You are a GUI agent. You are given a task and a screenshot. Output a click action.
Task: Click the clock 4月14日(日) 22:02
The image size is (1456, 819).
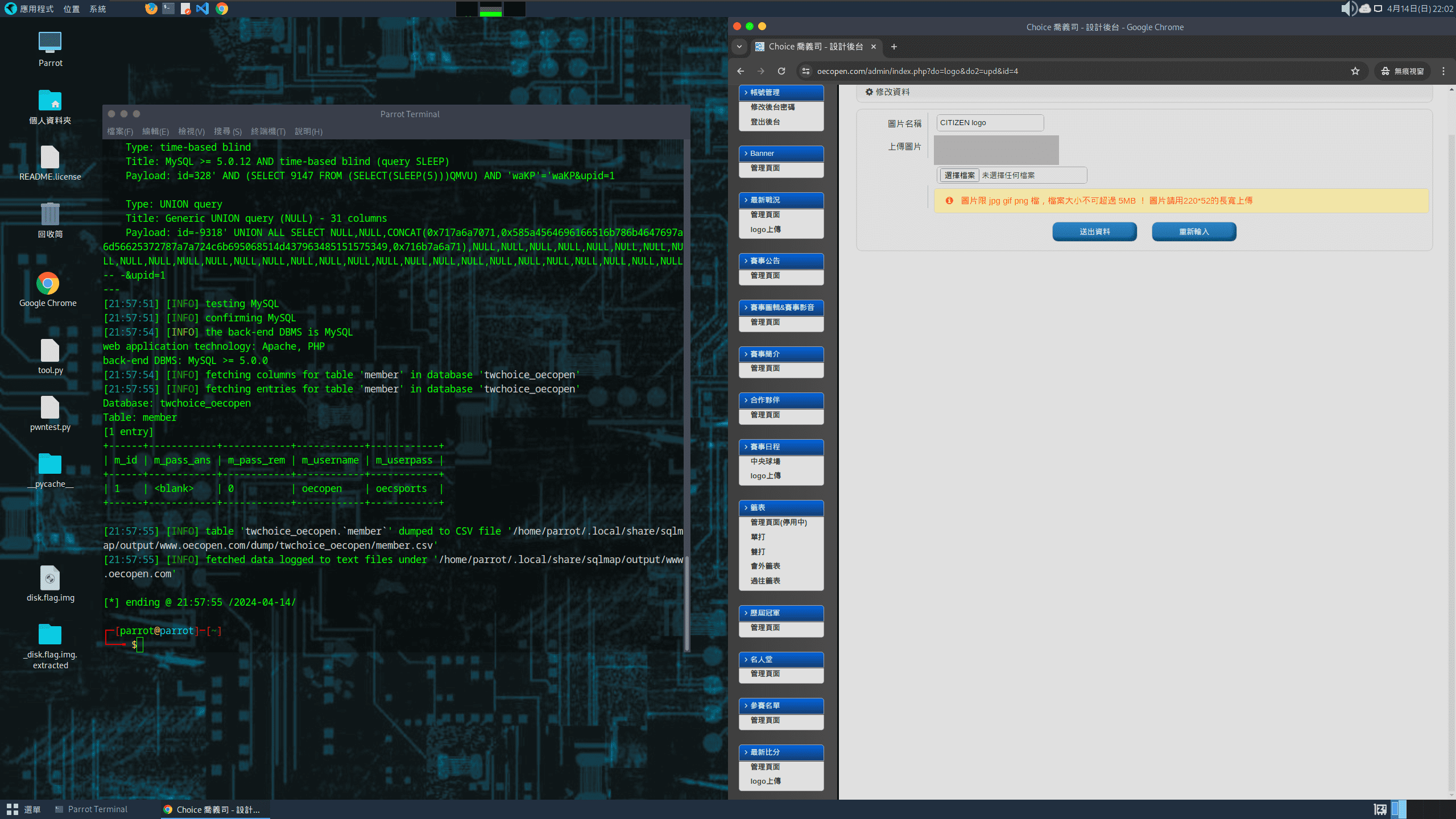click(1420, 9)
